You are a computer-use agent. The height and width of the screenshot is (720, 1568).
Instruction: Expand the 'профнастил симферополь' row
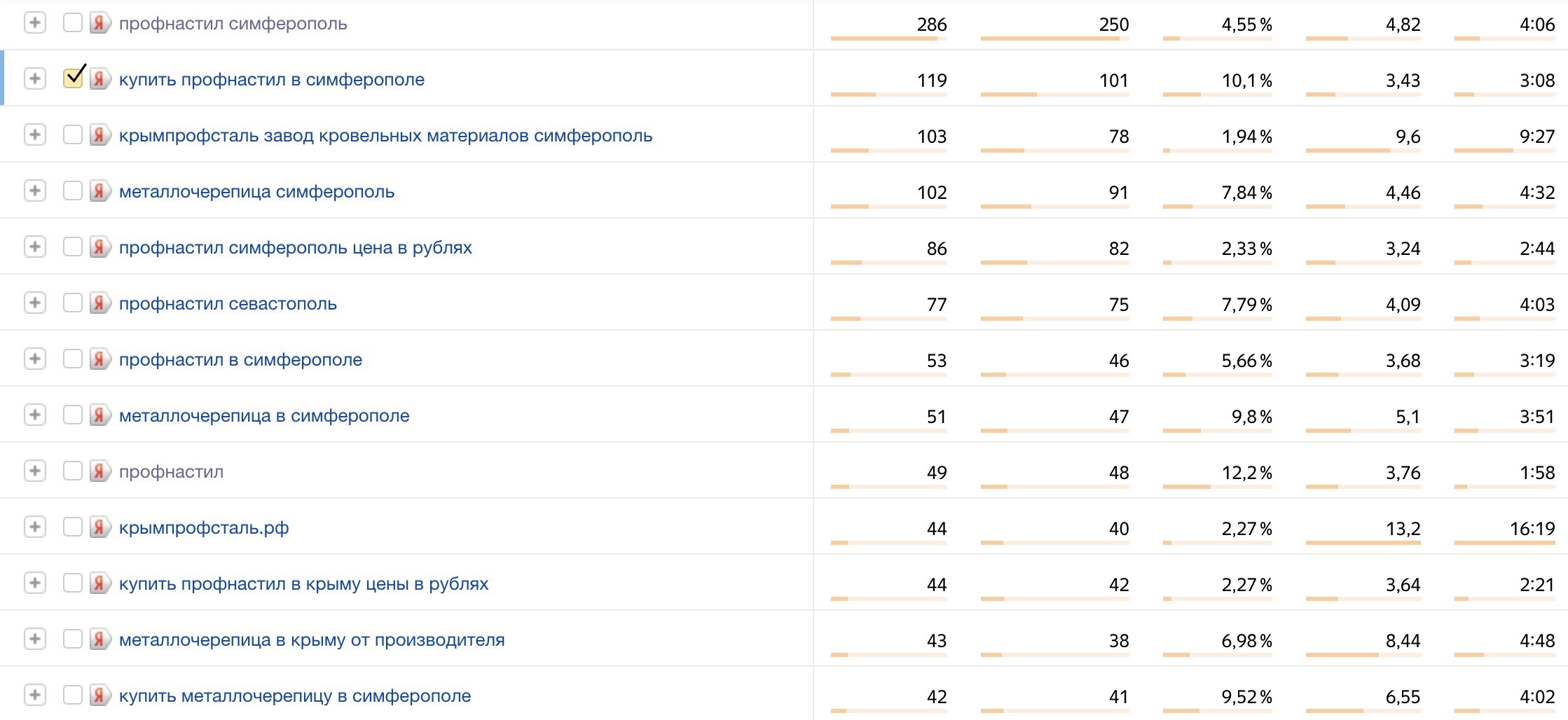34,23
